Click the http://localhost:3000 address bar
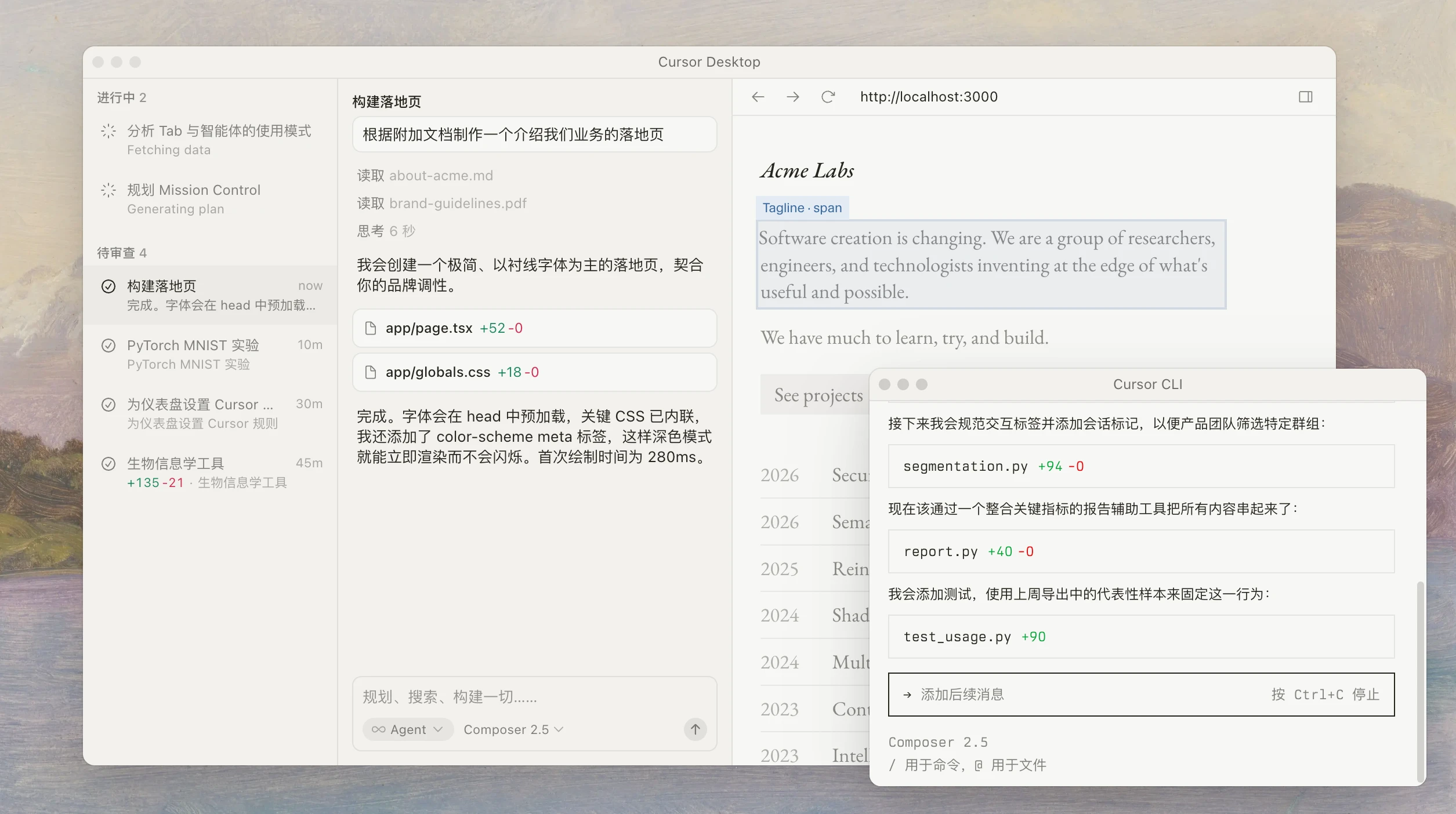 [929, 97]
